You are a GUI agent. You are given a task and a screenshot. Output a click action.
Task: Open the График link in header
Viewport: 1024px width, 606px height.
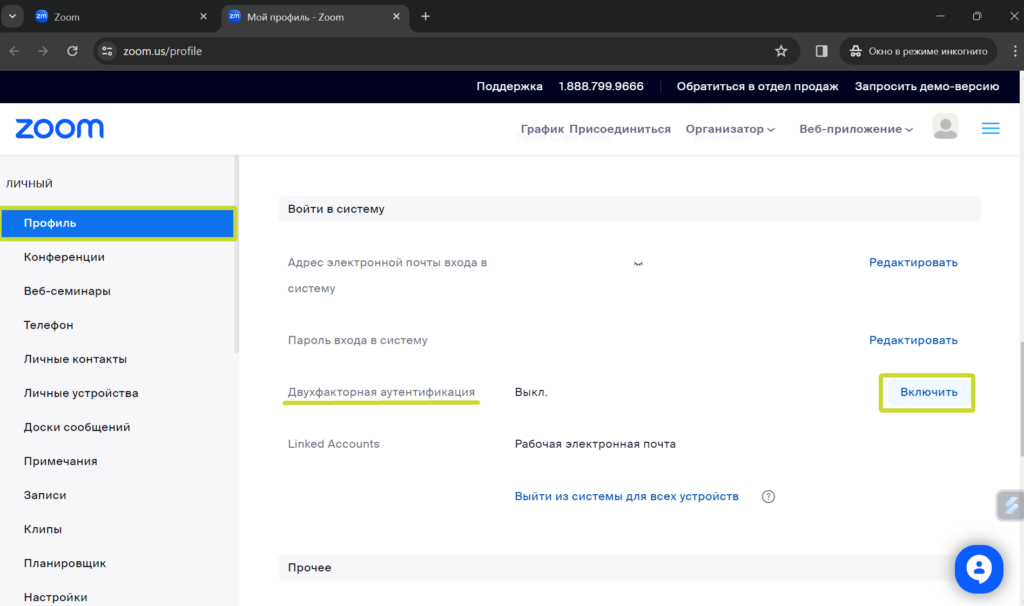pos(542,129)
